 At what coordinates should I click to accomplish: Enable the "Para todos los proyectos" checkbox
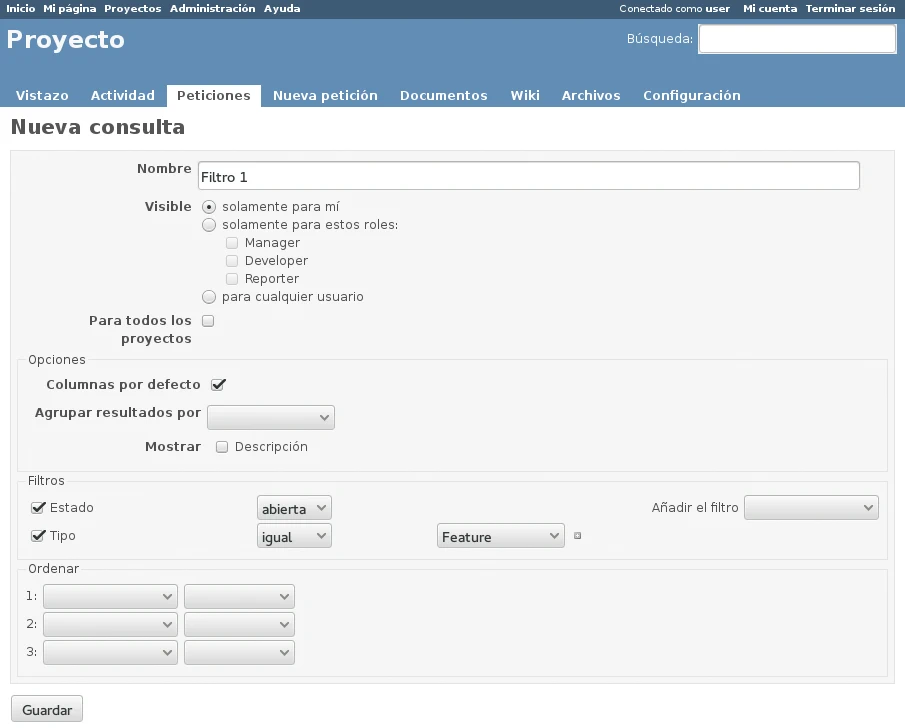(209, 321)
